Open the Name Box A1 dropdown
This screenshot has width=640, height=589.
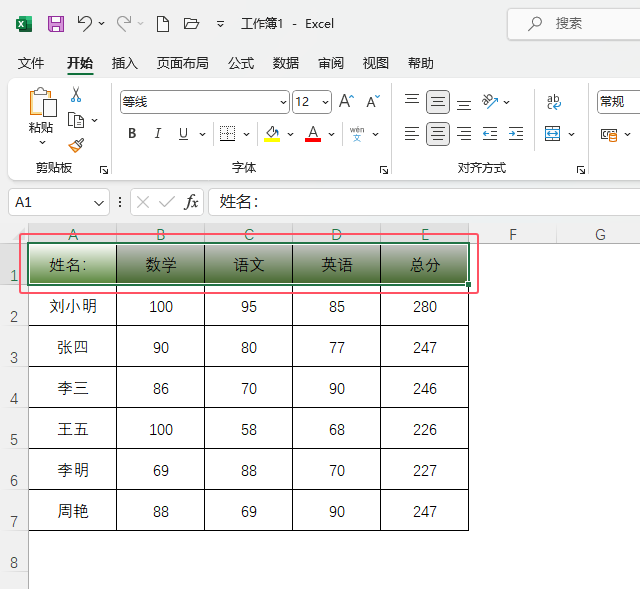click(x=99, y=202)
